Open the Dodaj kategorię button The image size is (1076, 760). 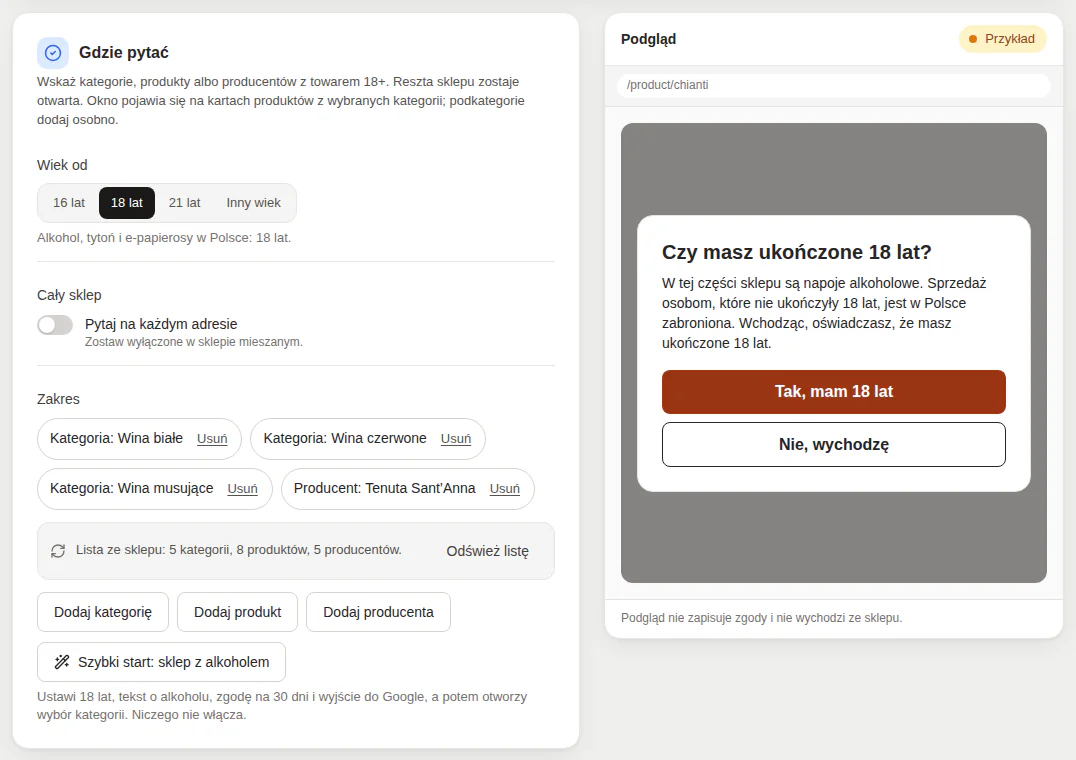[103, 612]
